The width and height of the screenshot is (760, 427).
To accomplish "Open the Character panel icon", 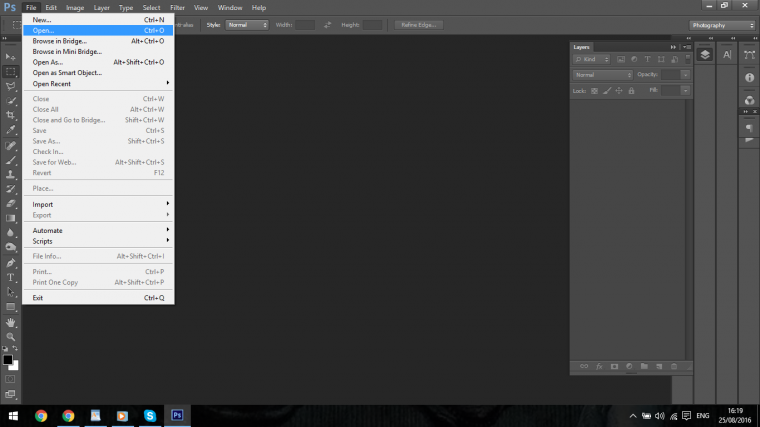I will pyautogui.click(x=727, y=55).
